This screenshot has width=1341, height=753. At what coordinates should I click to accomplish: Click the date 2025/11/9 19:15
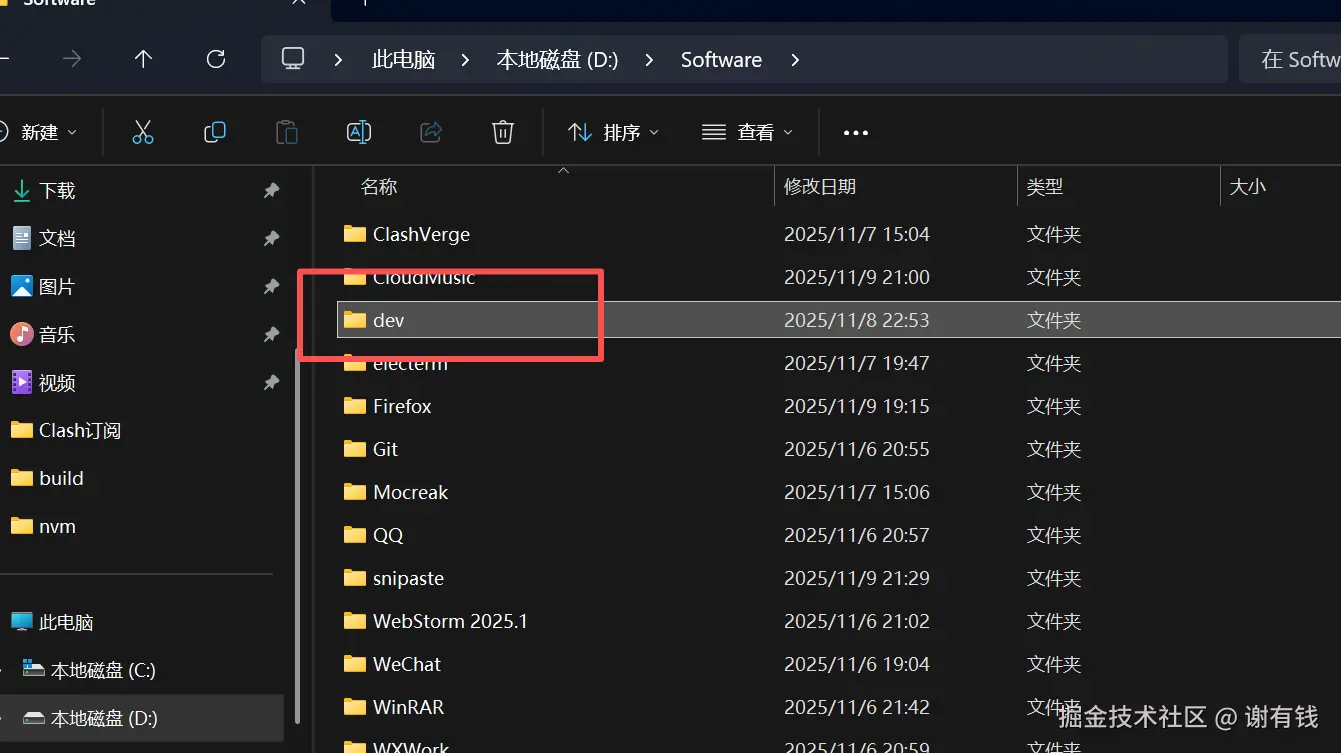(x=857, y=406)
